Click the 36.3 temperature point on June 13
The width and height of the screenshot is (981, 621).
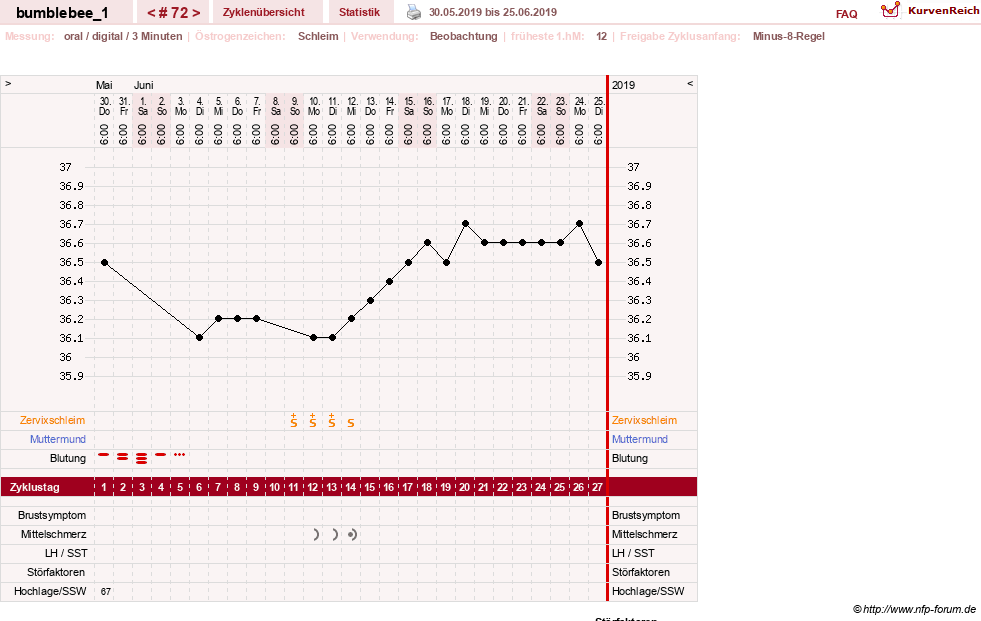point(370,301)
